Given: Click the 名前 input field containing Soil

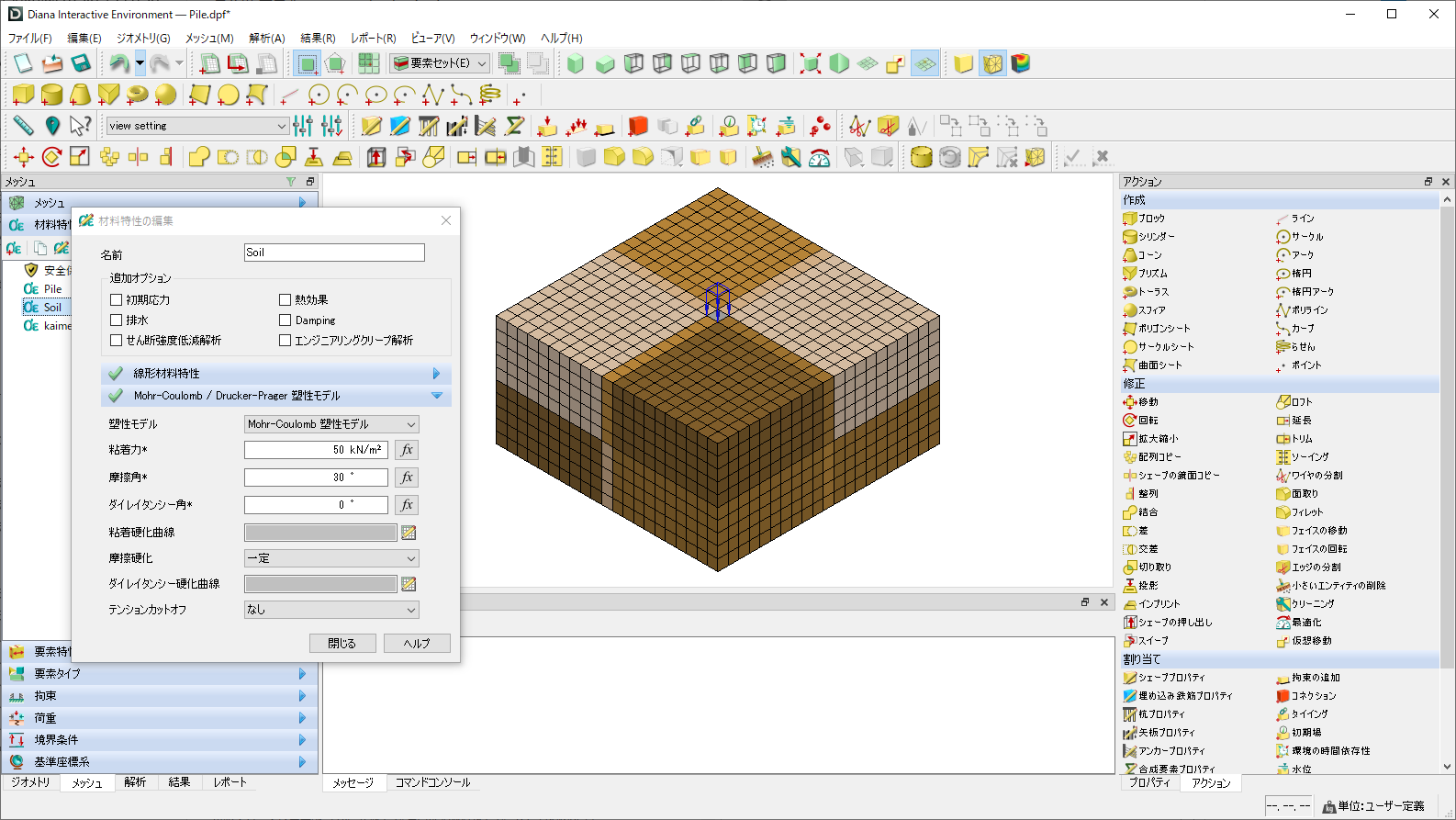Looking at the screenshot, I should [334, 253].
